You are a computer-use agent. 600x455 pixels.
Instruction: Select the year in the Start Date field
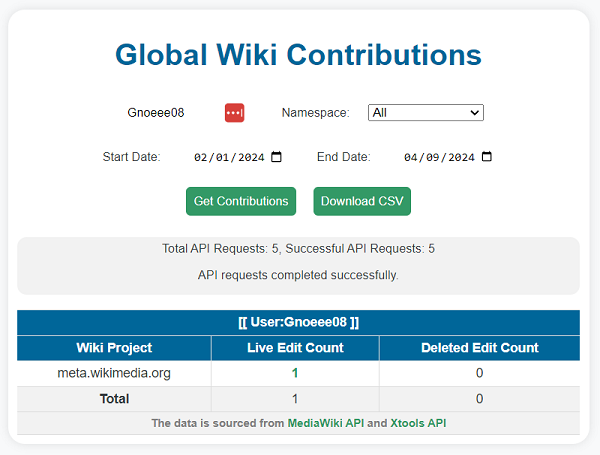[251, 157]
